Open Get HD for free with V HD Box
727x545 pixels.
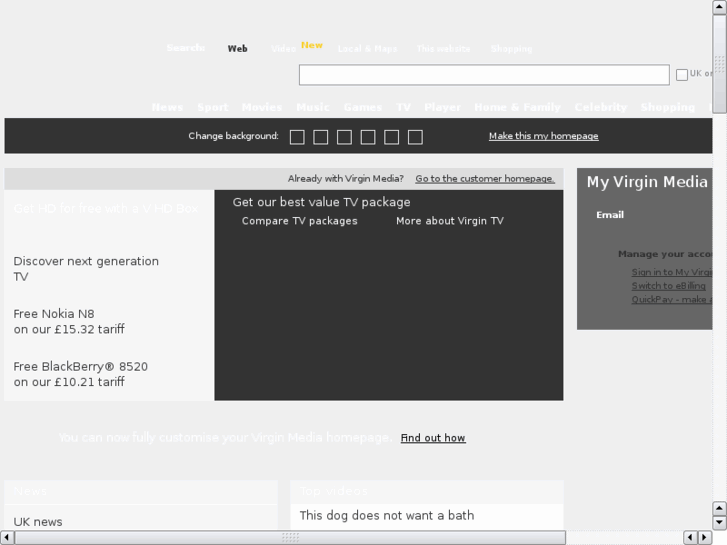106,209
